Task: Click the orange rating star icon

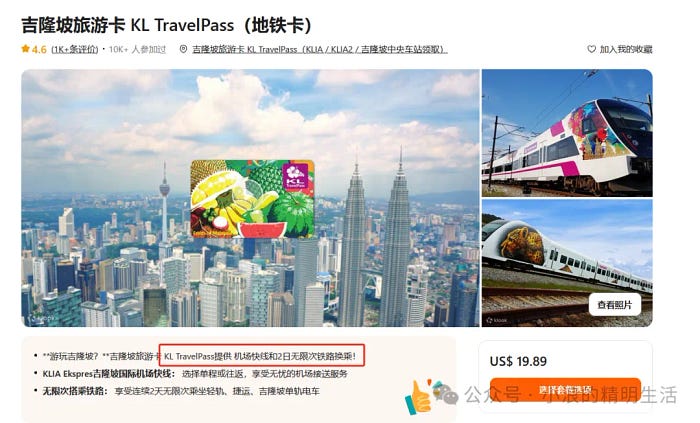Action: point(25,49)
